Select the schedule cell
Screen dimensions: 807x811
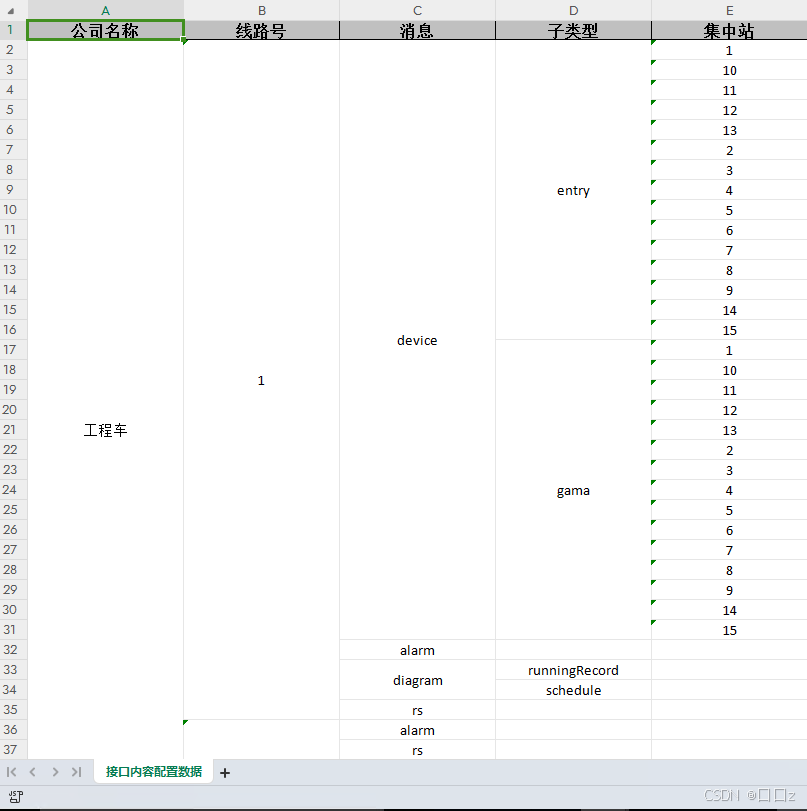[573, 690]
